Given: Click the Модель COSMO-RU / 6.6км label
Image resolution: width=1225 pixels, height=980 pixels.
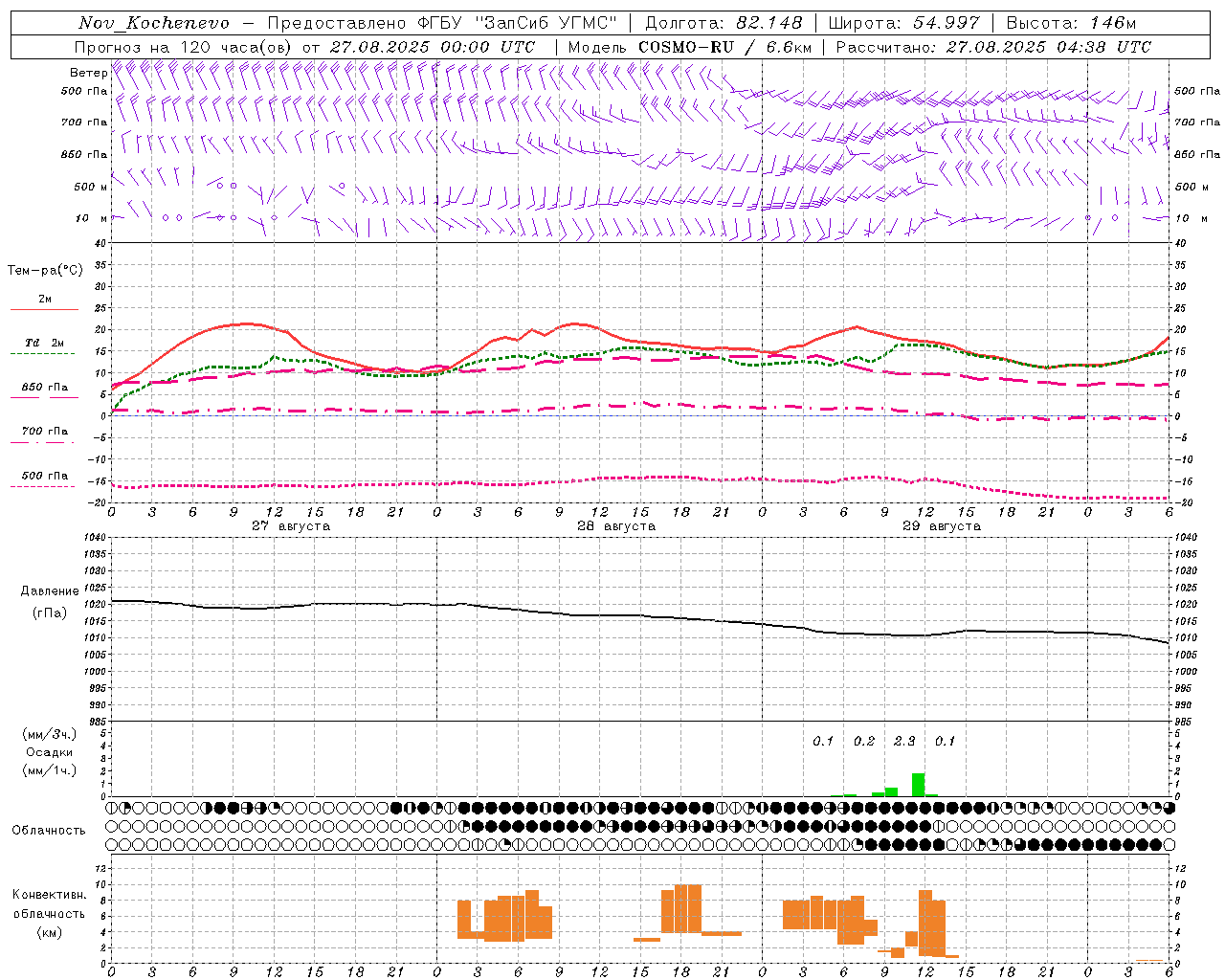Looking at the screenshot, I should 690,47.
